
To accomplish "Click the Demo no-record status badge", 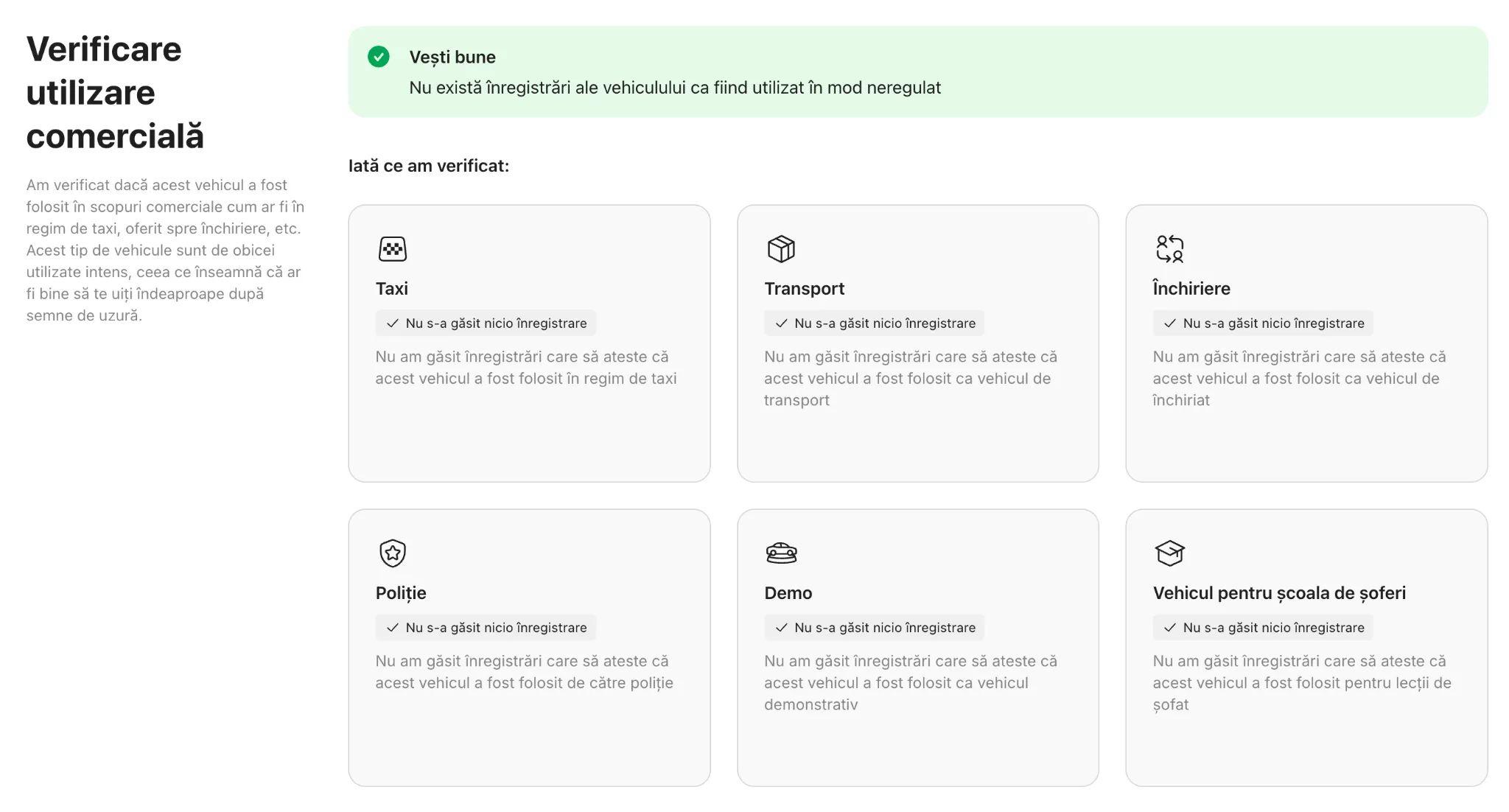I will tap(874, 628).
